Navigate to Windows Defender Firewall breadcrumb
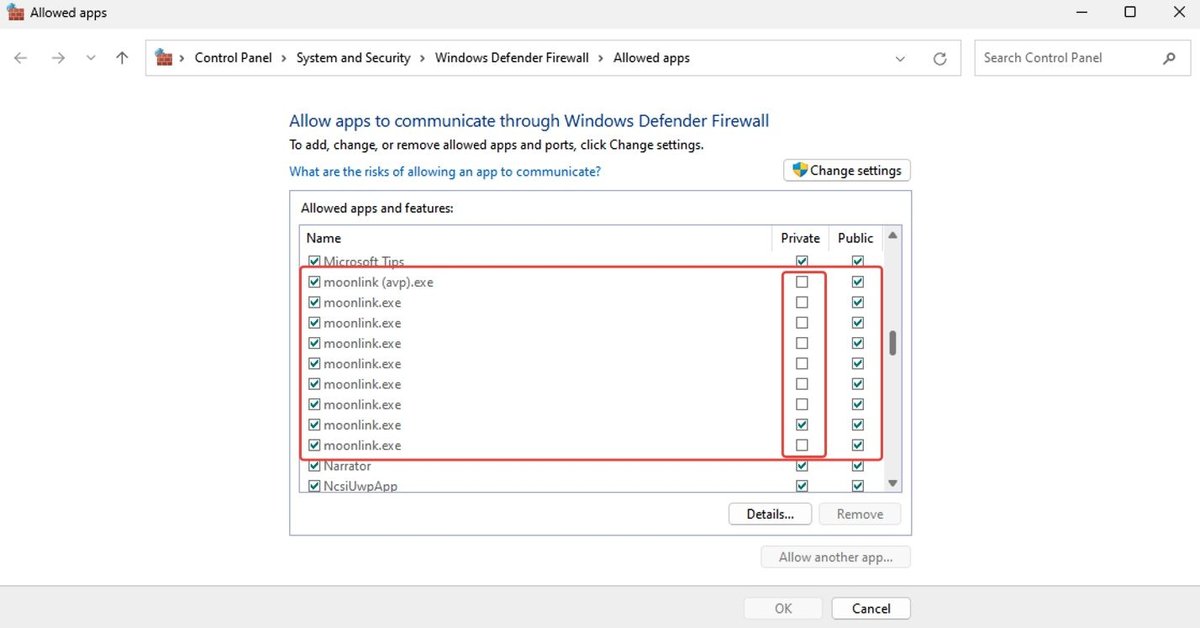 [512, 58]
